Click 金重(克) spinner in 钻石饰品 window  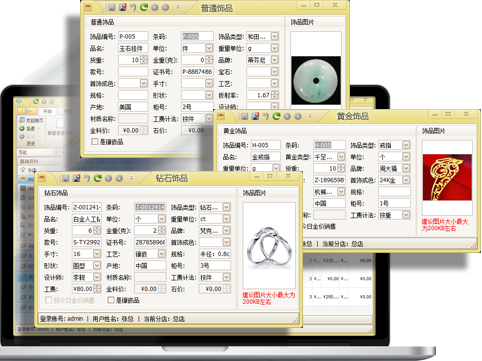tap(162, 231)
